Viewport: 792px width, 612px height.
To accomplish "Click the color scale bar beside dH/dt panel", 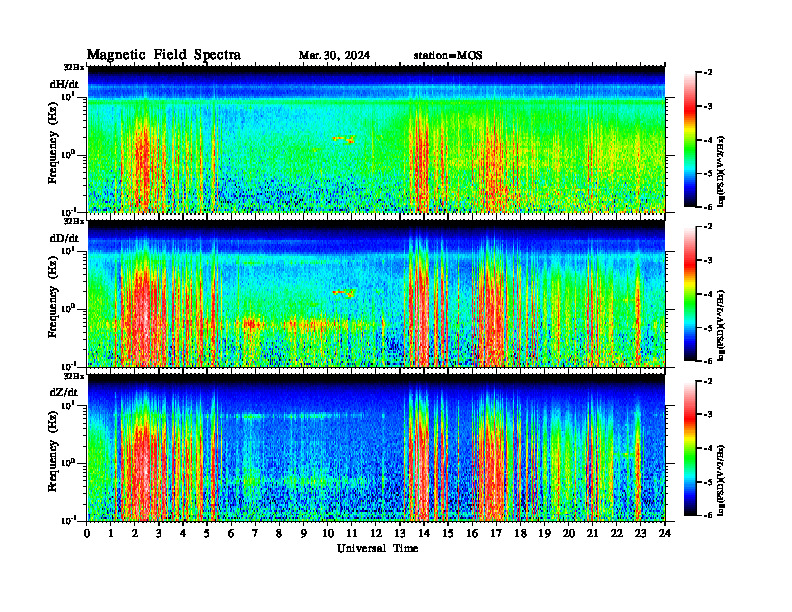I will pos(690,139).
